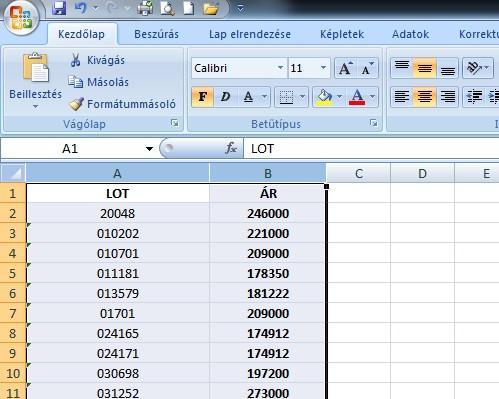Open fill color palette dropdown arrow
Image resolution: width=499 pixels, height=399 pixels.
coord(339,97)
